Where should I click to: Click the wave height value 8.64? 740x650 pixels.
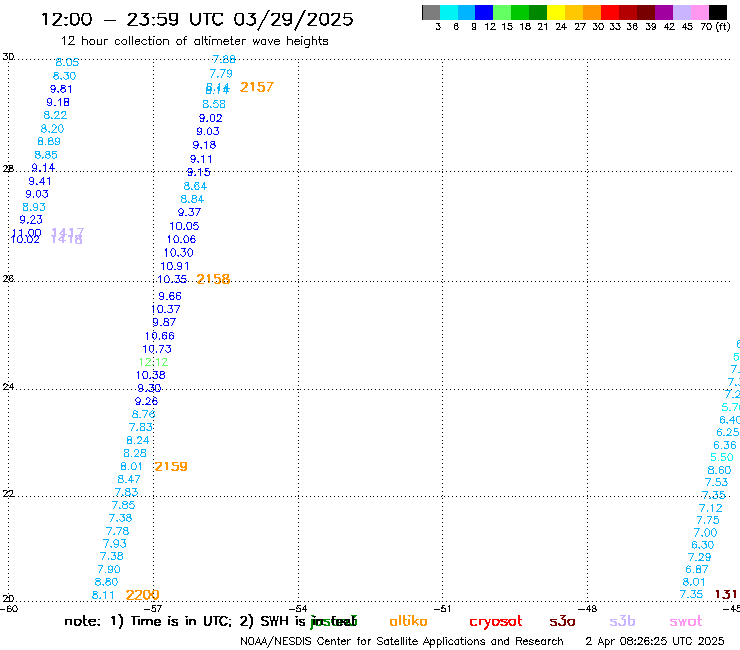click(195, 186)
